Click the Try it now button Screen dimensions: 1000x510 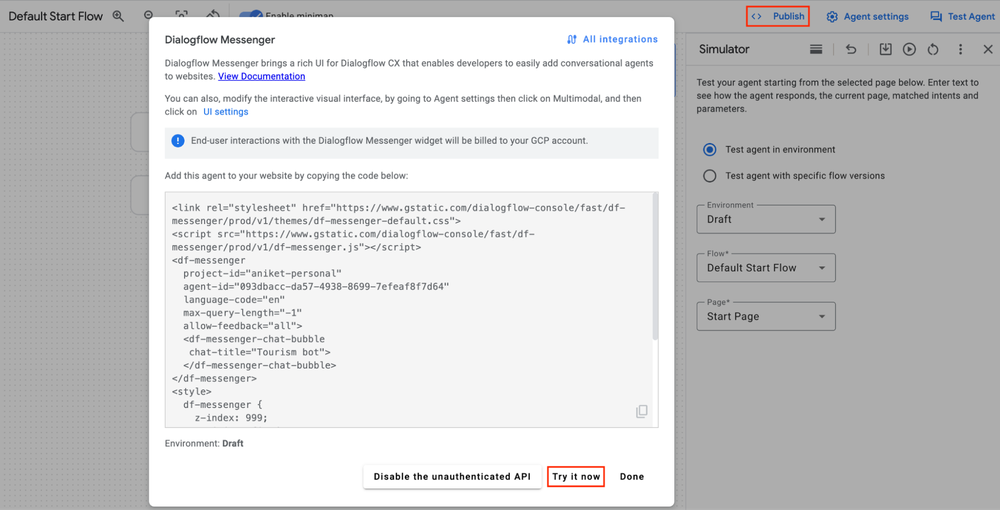576,476
